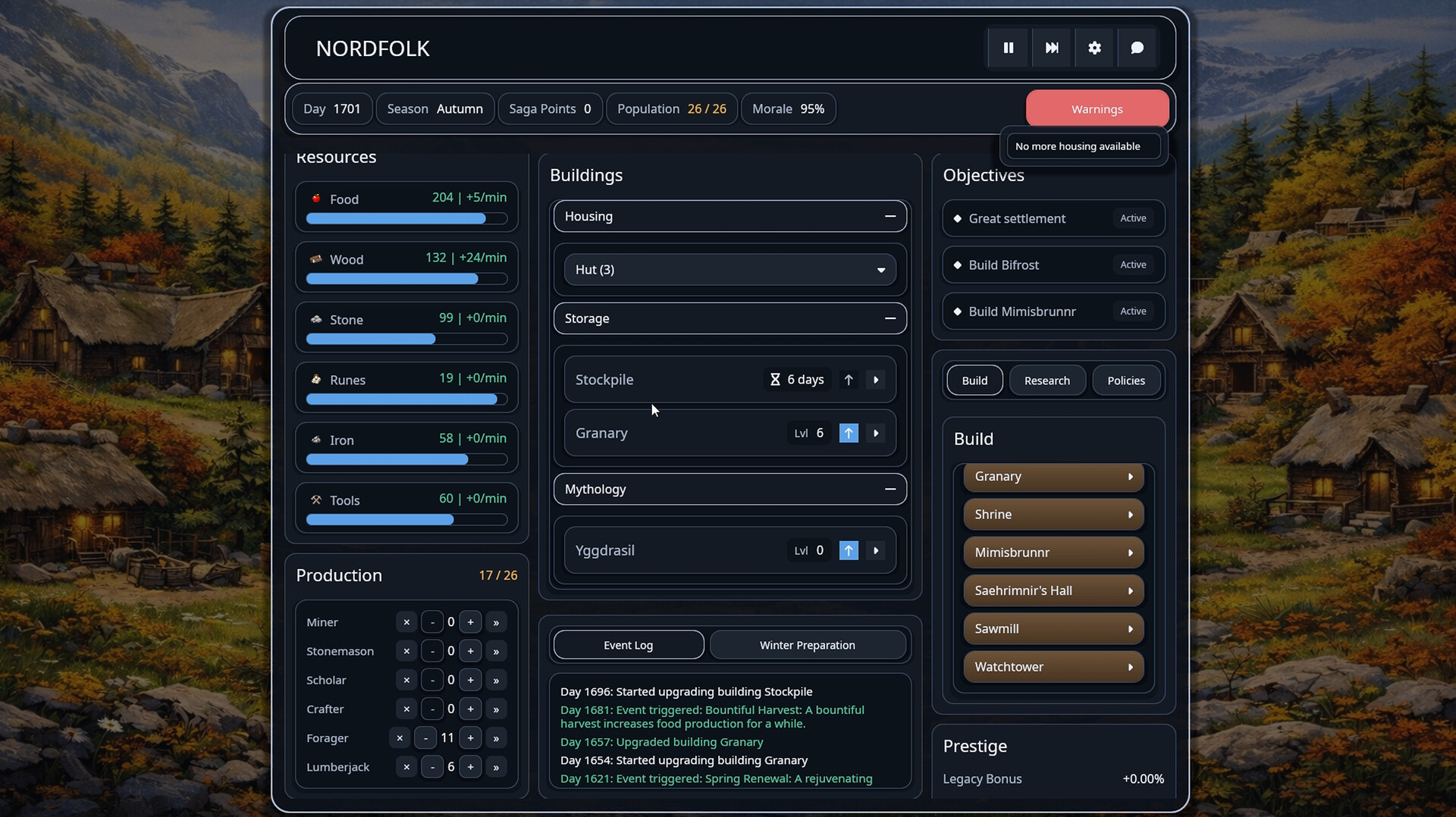Open the Event Log tab
The height and width of the screenshot is (817, 1456).
[x=628, y=645]
